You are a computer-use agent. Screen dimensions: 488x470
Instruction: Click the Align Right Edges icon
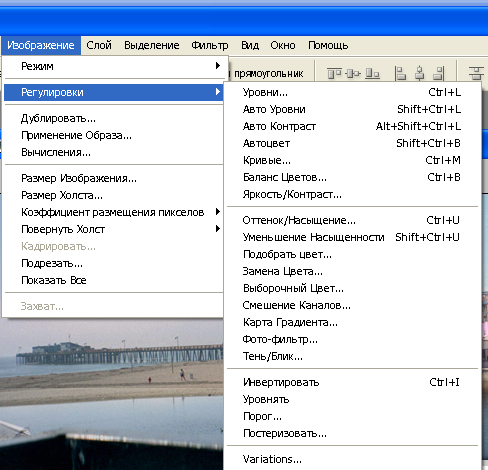[x=439, y=73]
